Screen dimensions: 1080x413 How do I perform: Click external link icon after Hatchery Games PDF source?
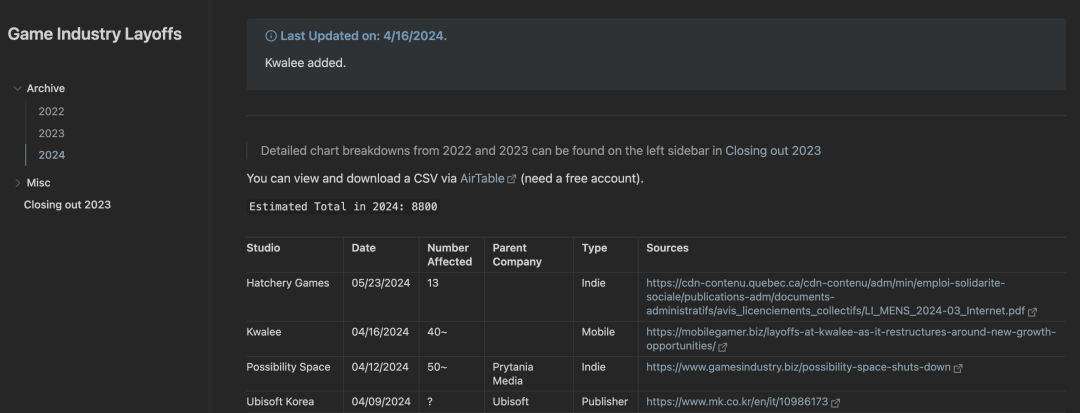(x=1032, y=312)
